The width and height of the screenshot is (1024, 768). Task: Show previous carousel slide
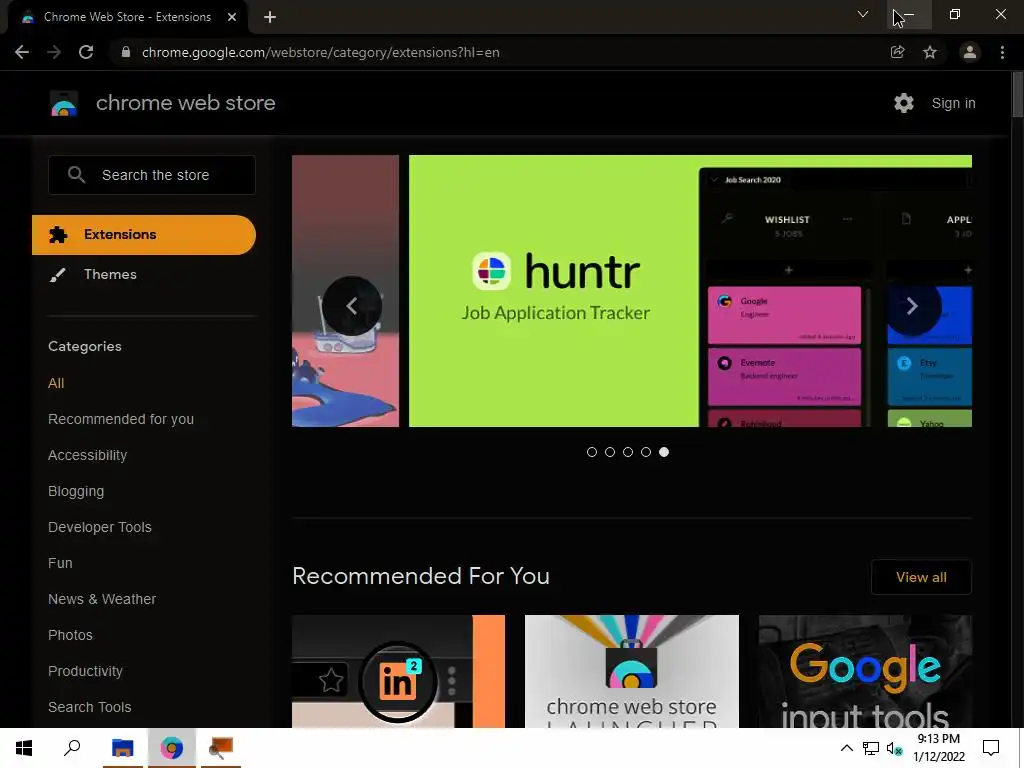pyautogui.click(x=352, y=306)
